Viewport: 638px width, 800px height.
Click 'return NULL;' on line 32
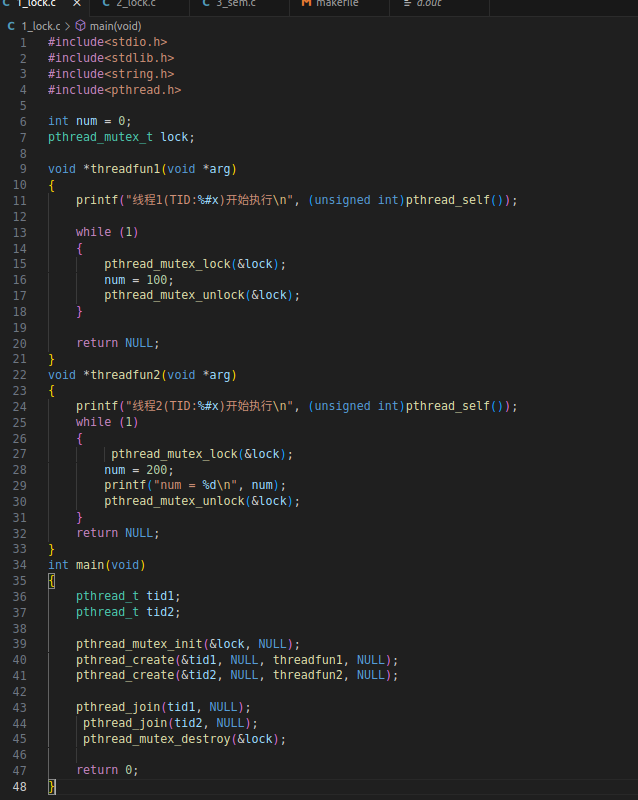click(118, 533)
